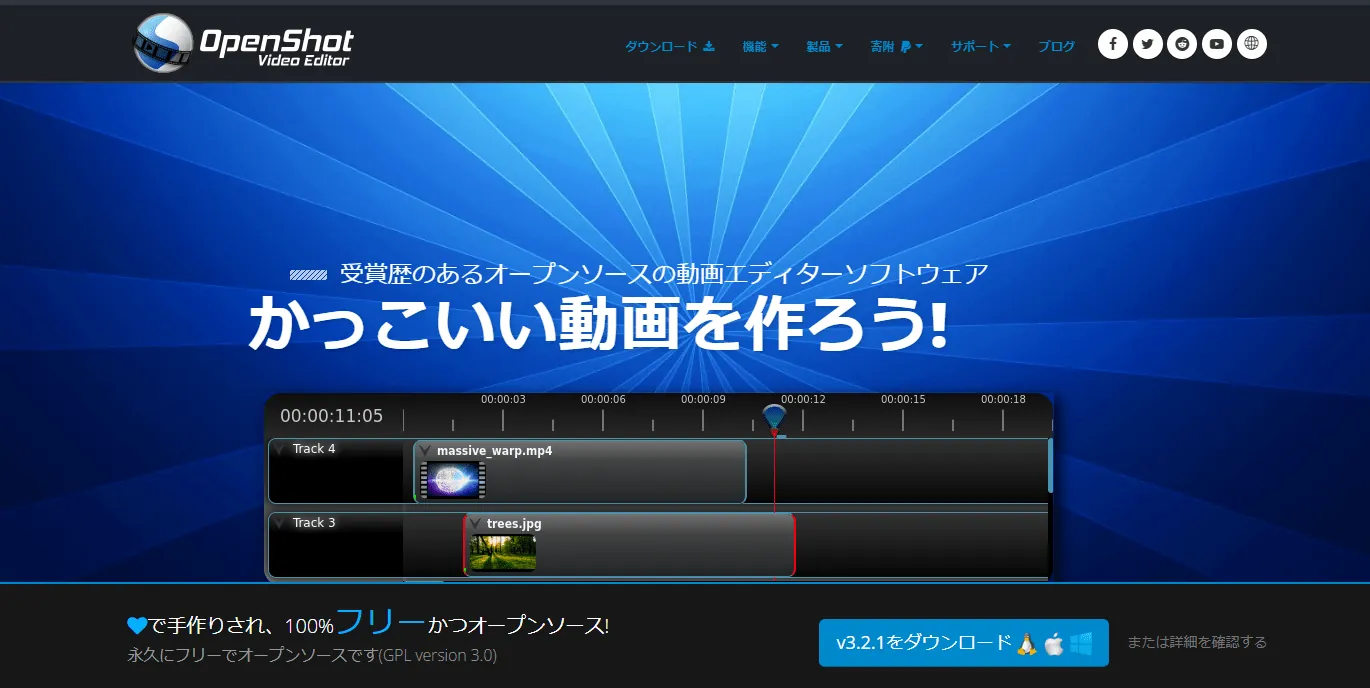Expand the 製品 dropdown menu
The width and height of the screenshot is (1370, 688).
[x=825, y=46]
